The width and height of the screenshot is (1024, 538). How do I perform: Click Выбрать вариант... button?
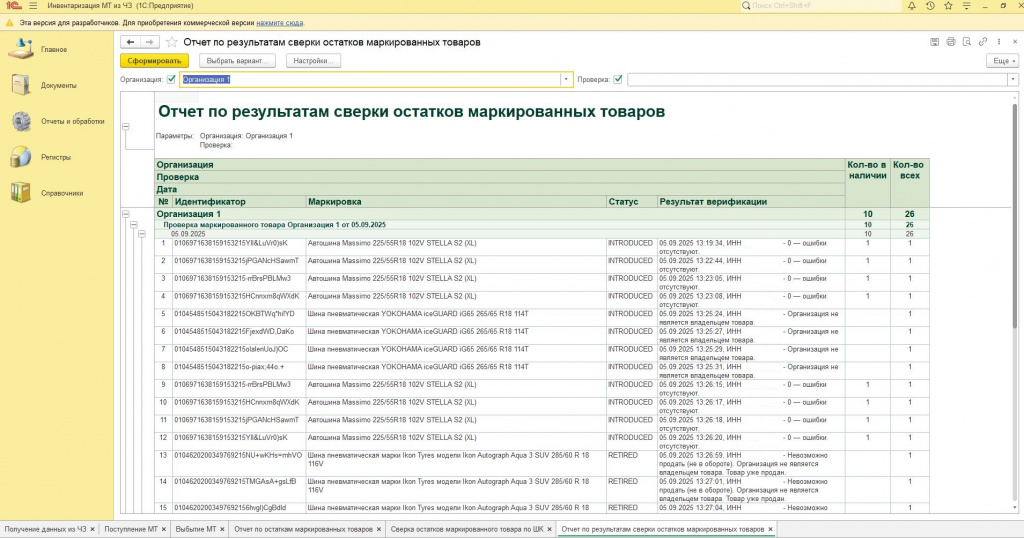pos(237,61)
